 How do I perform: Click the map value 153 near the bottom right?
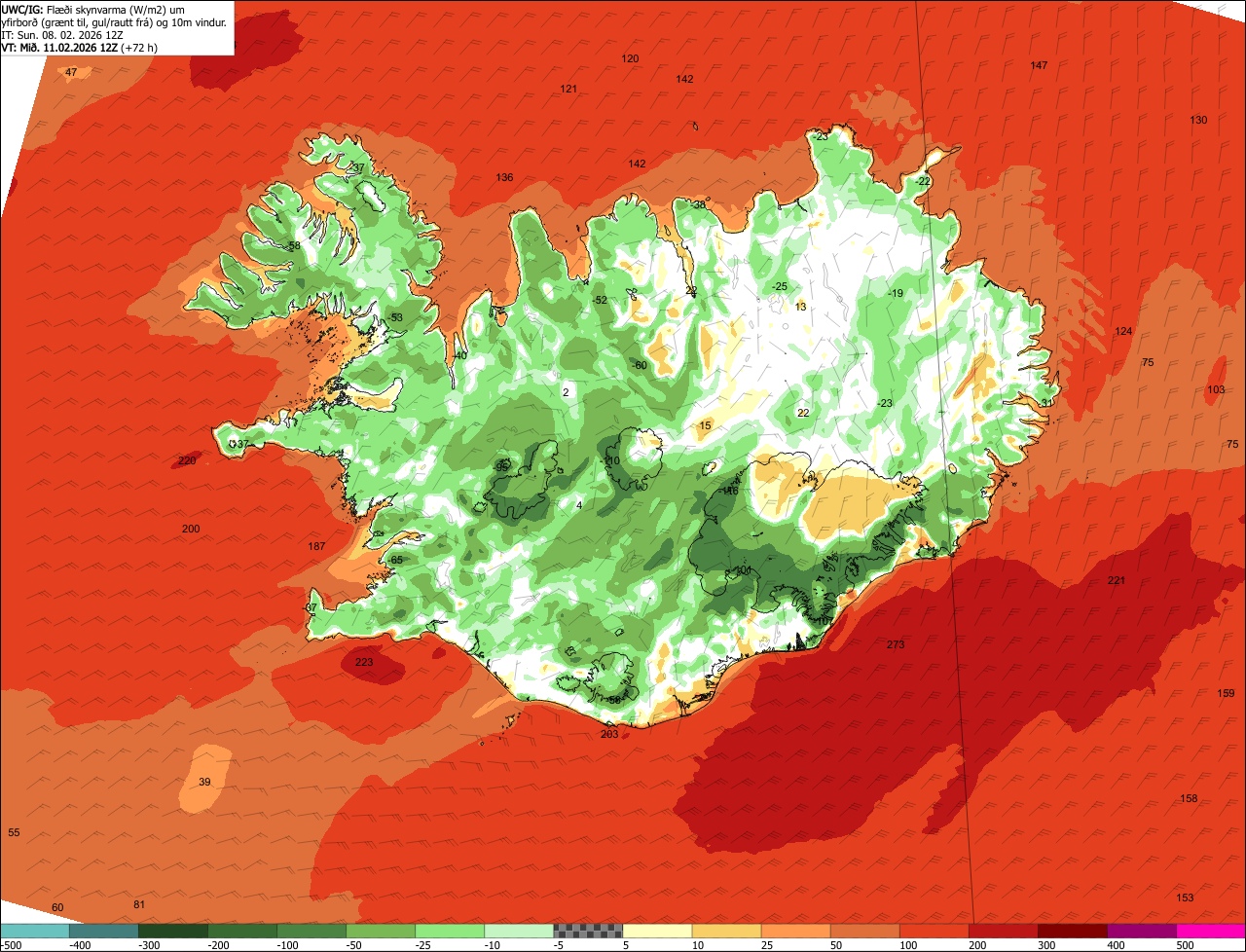click(x=1185, y=897)
